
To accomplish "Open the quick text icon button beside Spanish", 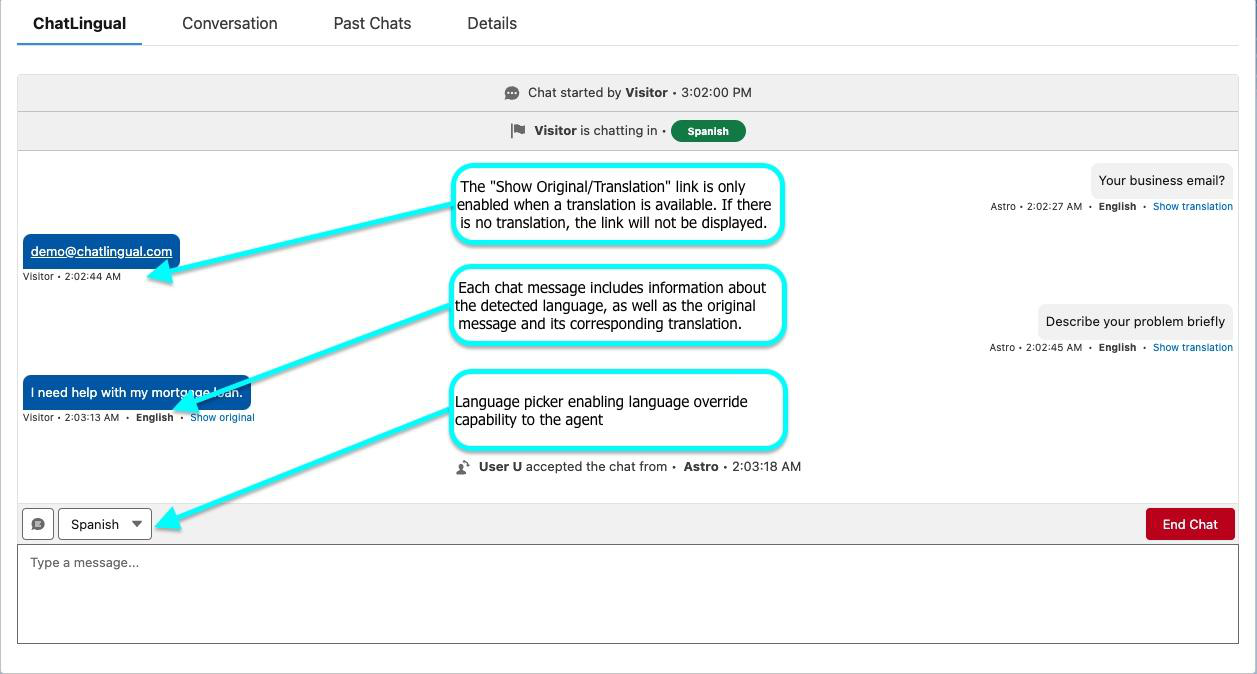I will [x=38, y=524].
